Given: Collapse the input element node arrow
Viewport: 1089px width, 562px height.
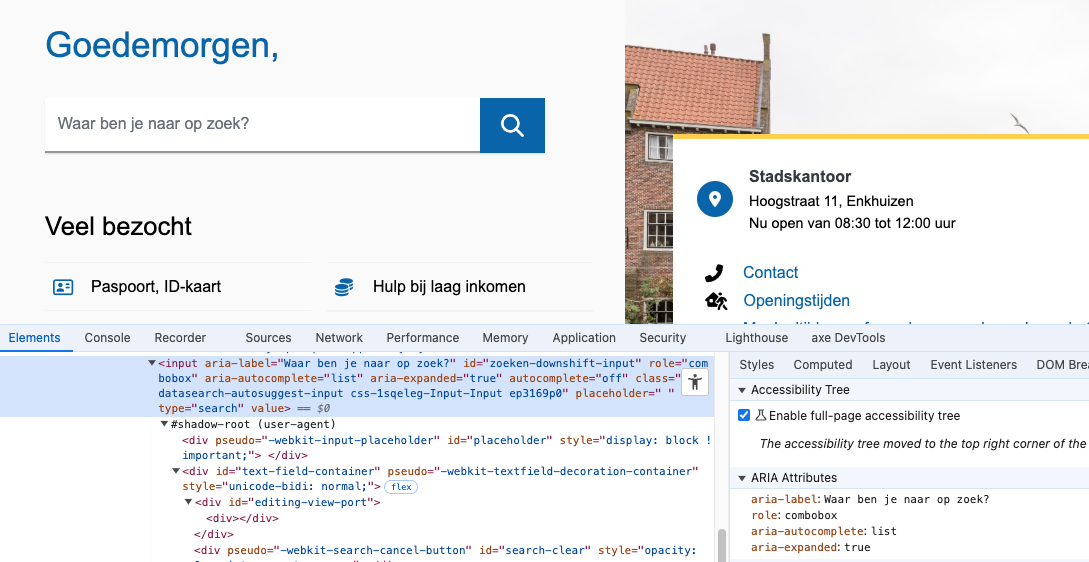Looking at the screenshot, I should tap(152, 363).
